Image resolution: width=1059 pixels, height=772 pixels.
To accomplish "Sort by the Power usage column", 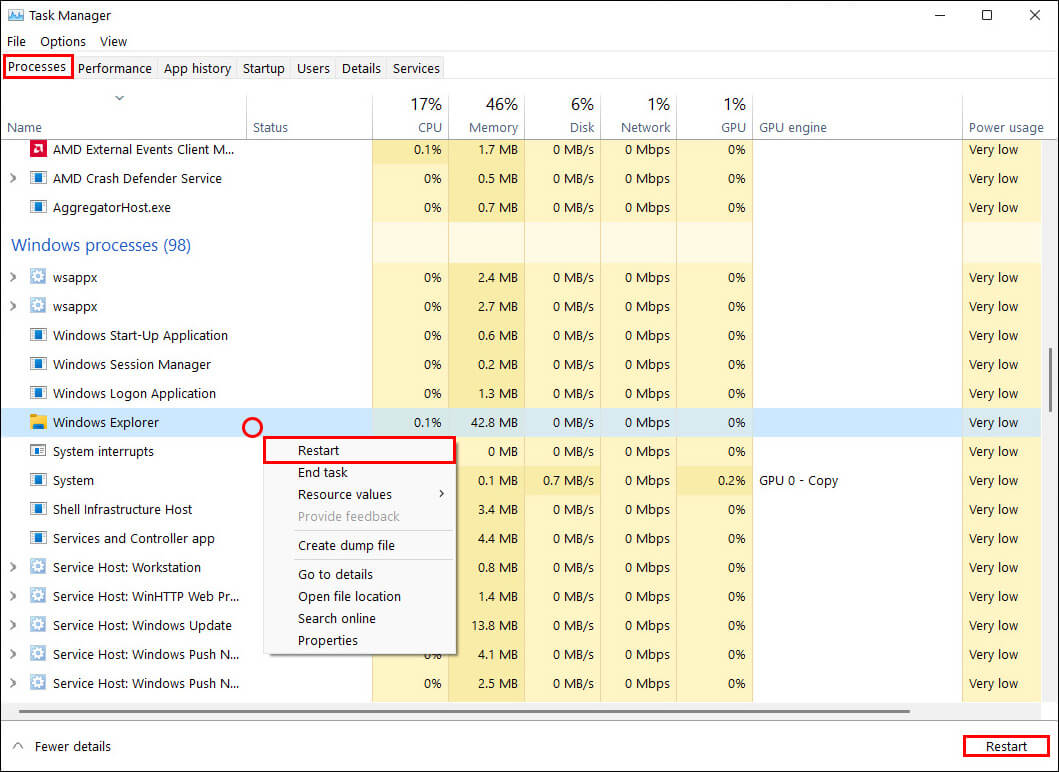I will [x=1006, y=118].
